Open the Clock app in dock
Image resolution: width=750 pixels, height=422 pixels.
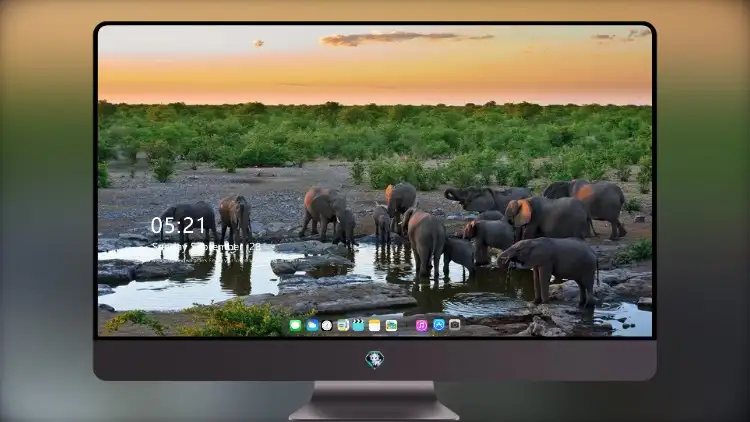tap(327, 325)
